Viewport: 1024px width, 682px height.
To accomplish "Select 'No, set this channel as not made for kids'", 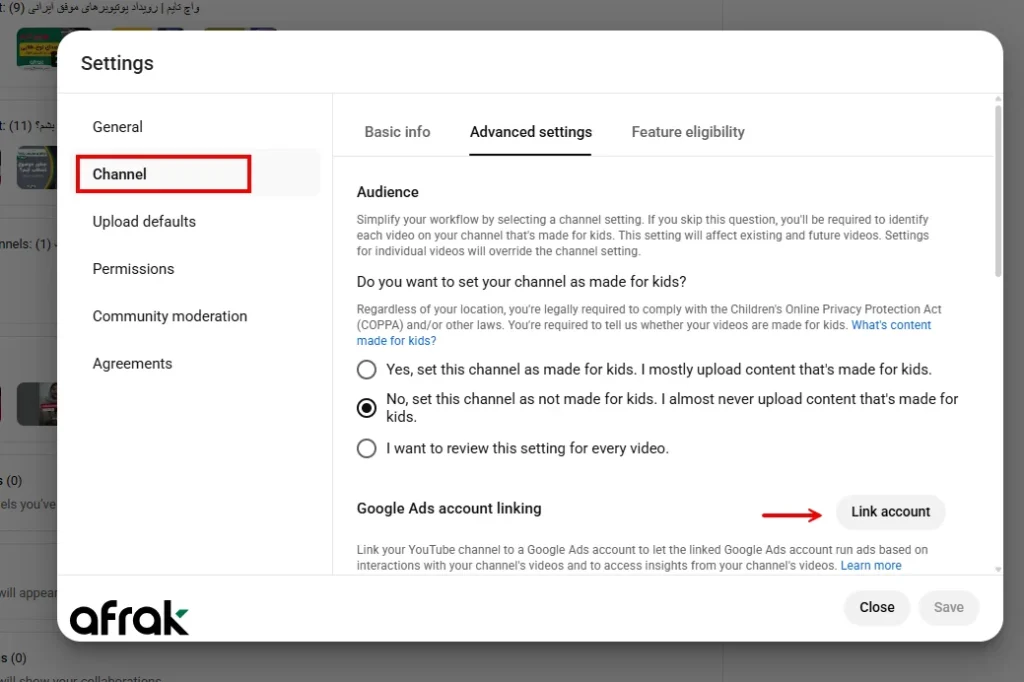I will pos(367,407).
